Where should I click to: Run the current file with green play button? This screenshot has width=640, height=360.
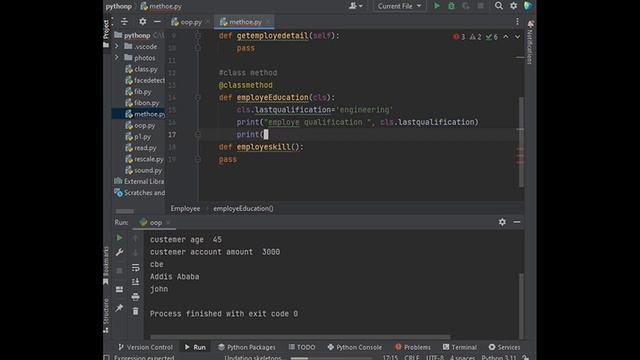click(x=437, y=6)
